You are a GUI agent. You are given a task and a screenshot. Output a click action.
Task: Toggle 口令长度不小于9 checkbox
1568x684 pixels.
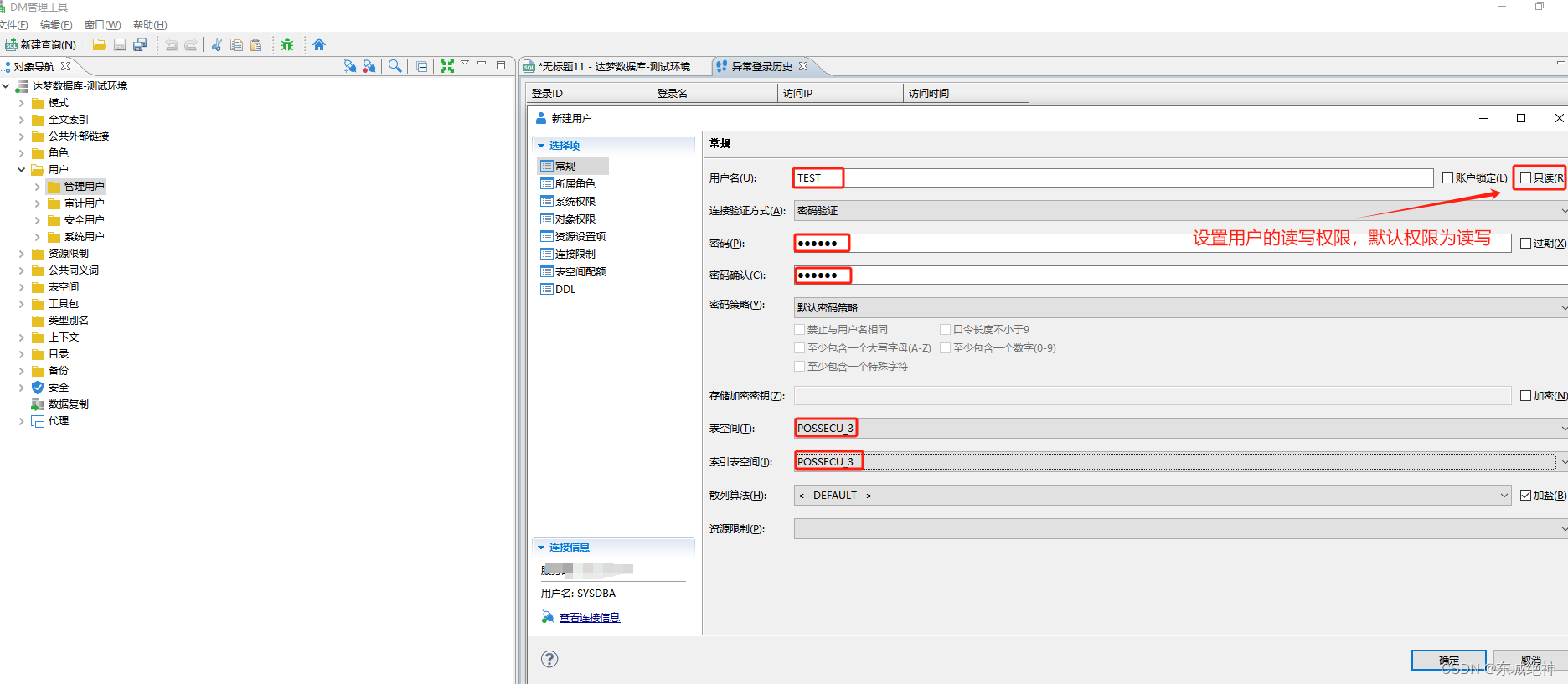pyautogui.click(x=945, y=329)
